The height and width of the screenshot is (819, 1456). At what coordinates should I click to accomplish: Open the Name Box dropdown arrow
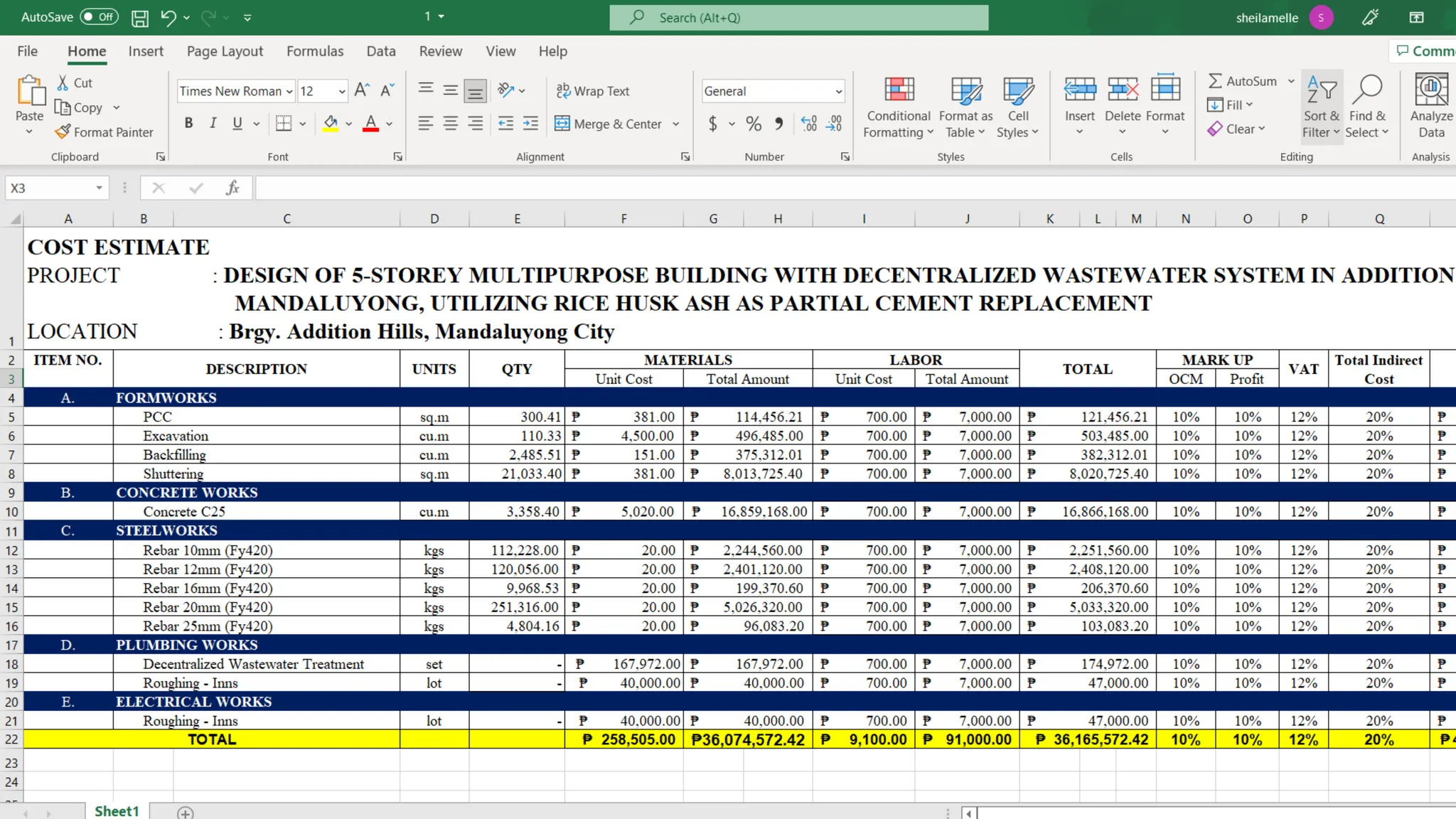[x=99, y=188]
